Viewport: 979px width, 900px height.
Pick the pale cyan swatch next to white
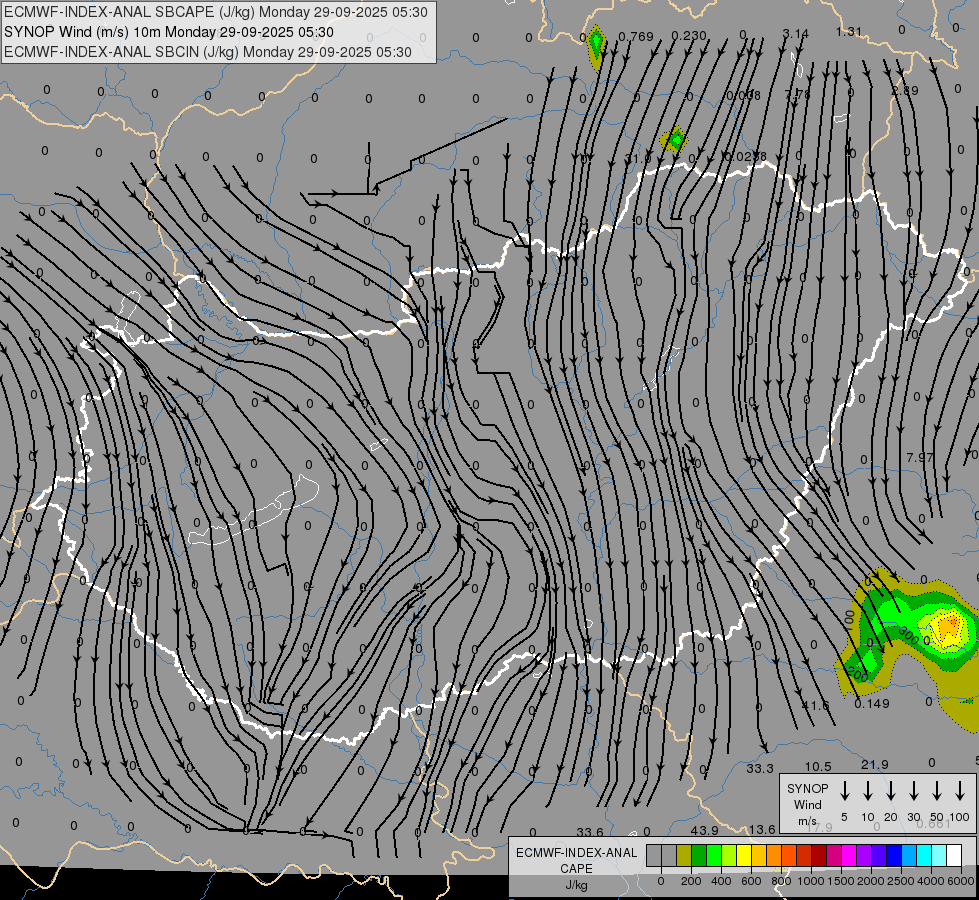[939, 856]
